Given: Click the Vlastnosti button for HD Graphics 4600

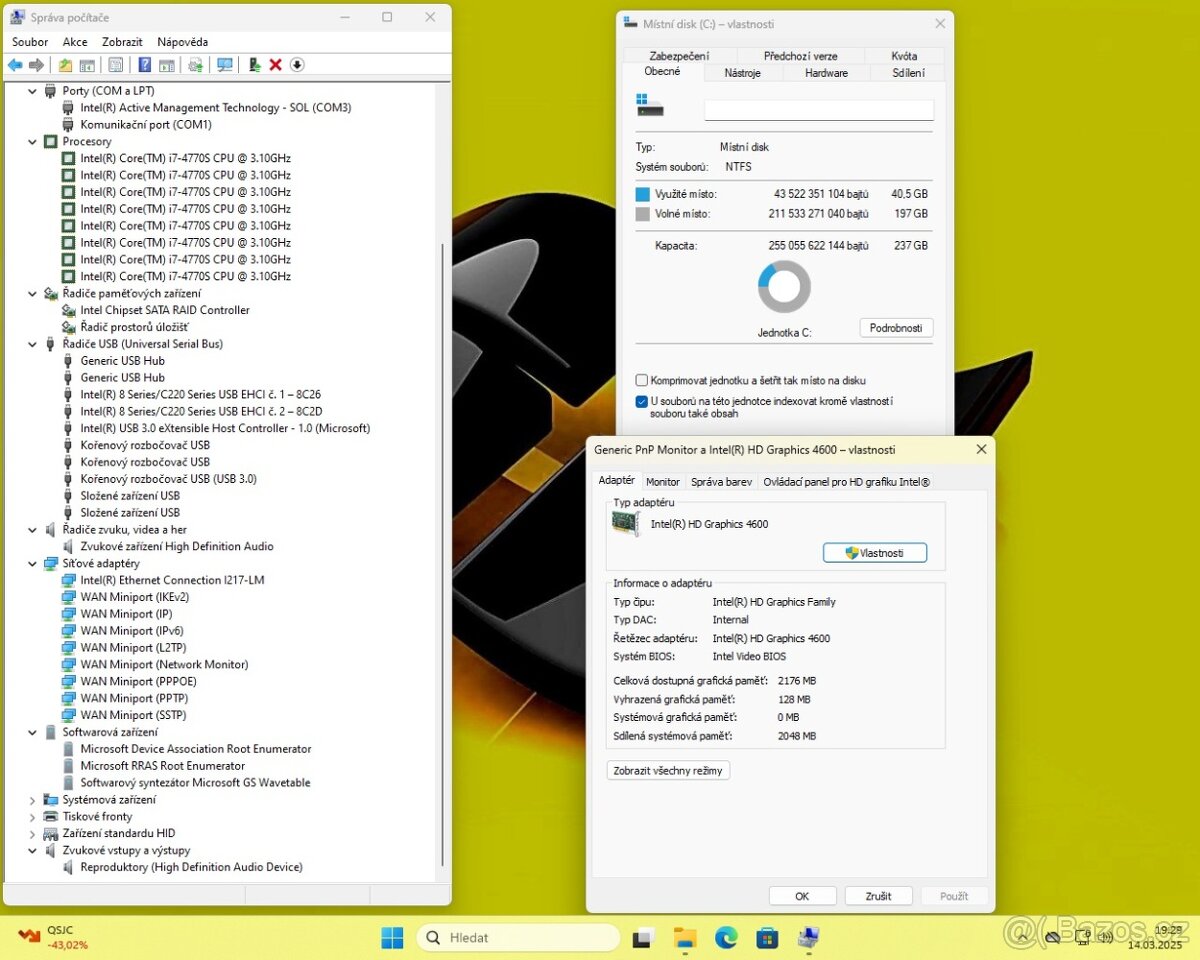Looking at the screenshot, I should coord(874,552).
